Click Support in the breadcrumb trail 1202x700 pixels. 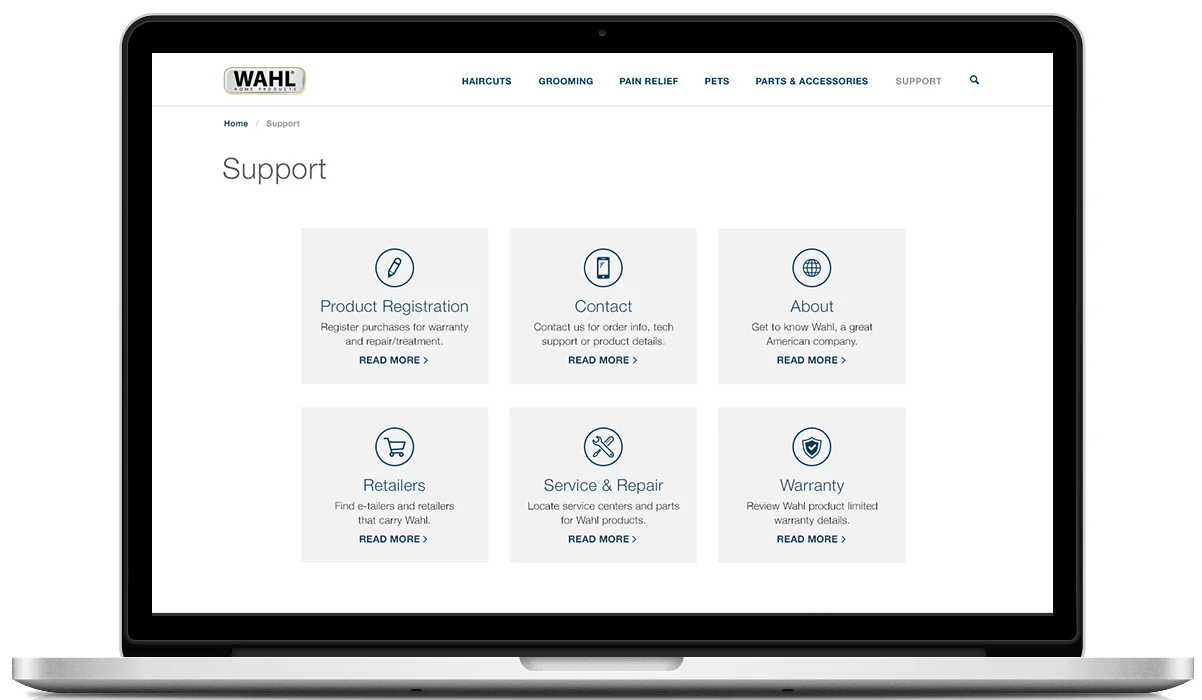tap(283, 124)
